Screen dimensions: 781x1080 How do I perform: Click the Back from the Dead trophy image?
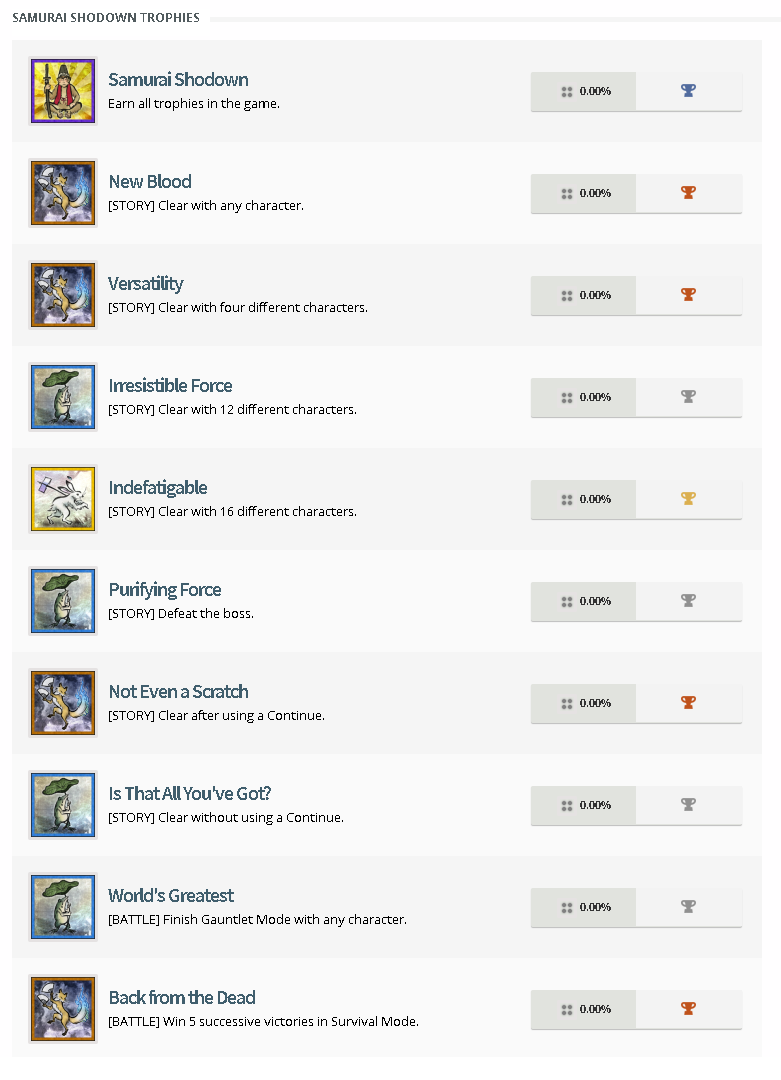click(62, 1009)
